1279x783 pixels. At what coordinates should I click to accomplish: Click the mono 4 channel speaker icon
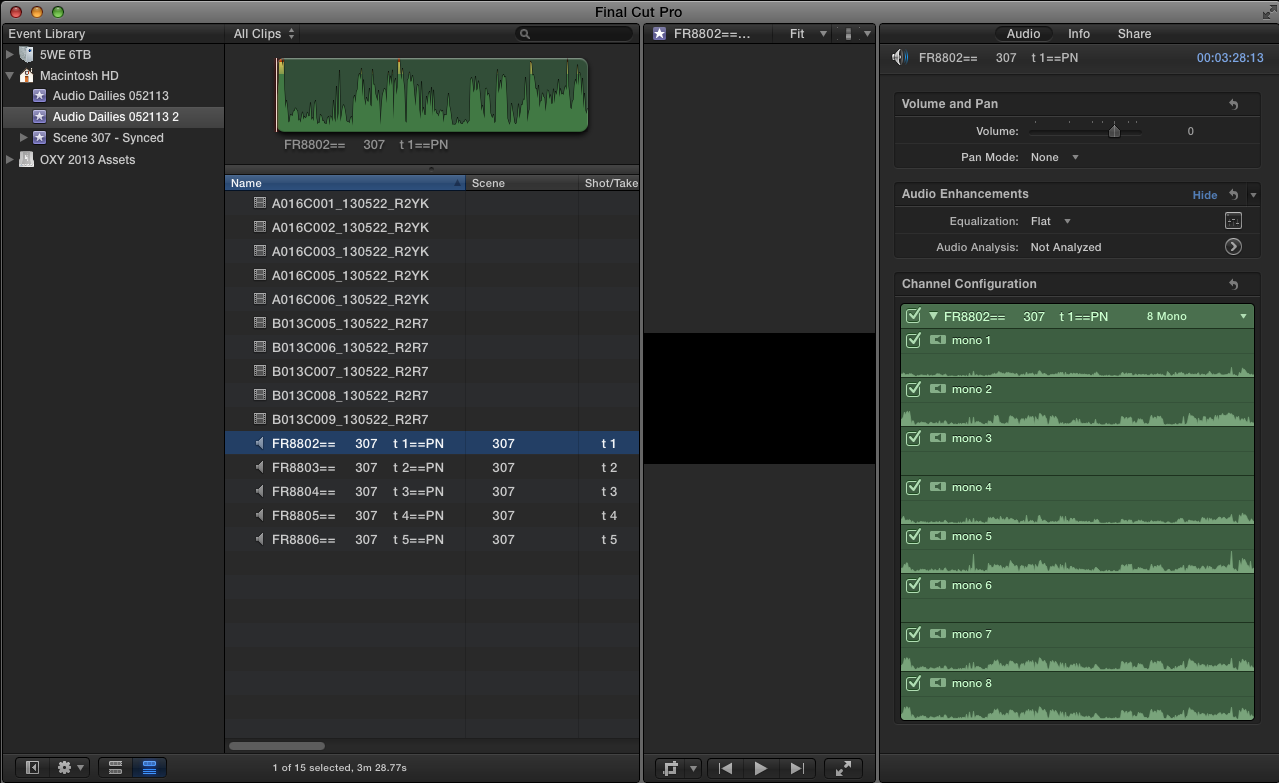(x=938, y=487)
